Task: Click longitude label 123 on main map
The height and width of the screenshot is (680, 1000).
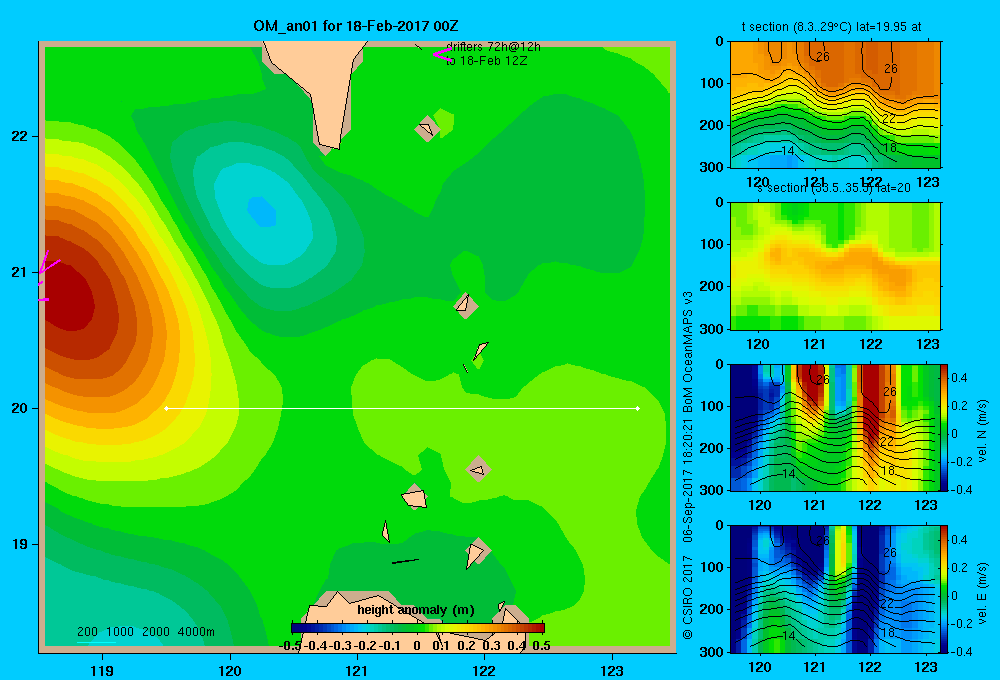Action: pyautogui.click(x=612, y=670)
